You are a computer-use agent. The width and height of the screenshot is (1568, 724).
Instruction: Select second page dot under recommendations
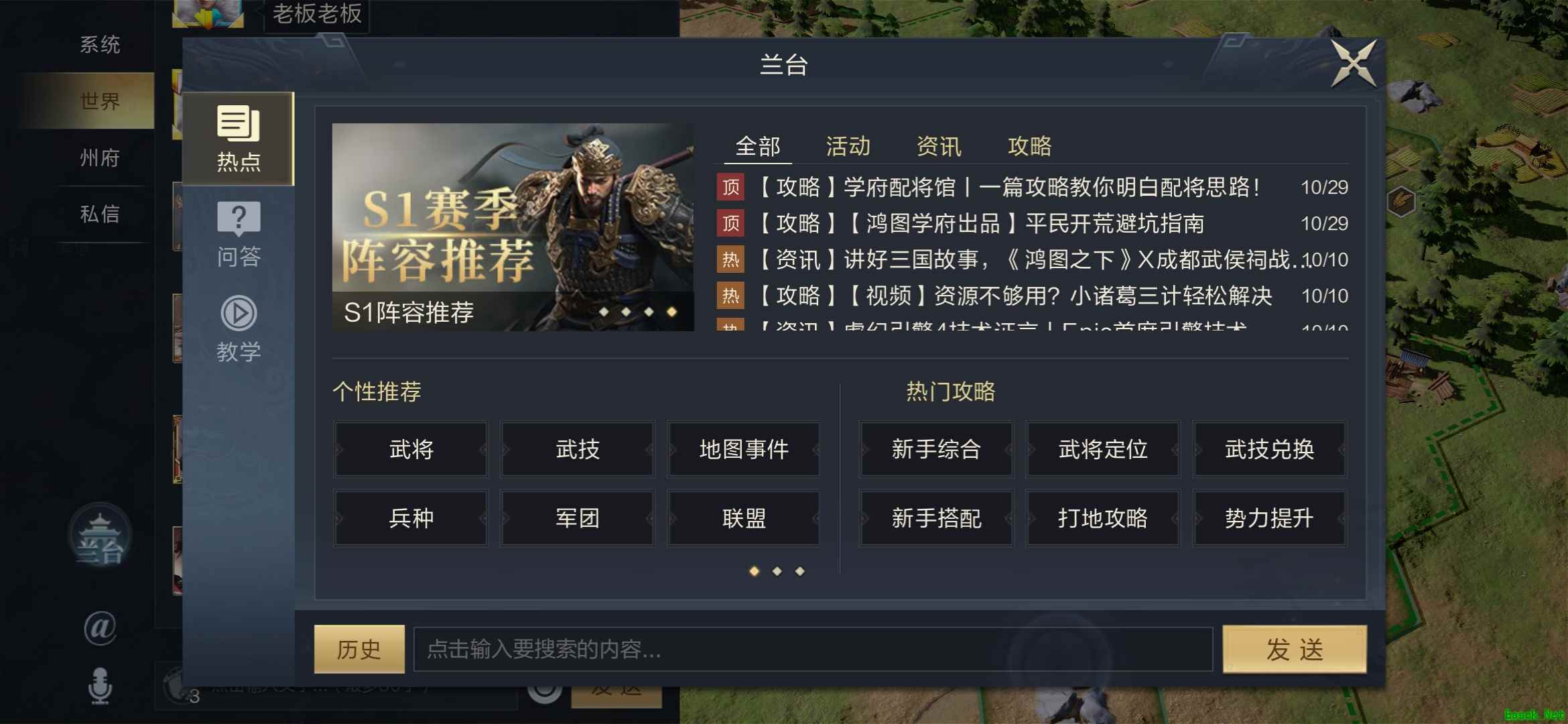point(777,571)
